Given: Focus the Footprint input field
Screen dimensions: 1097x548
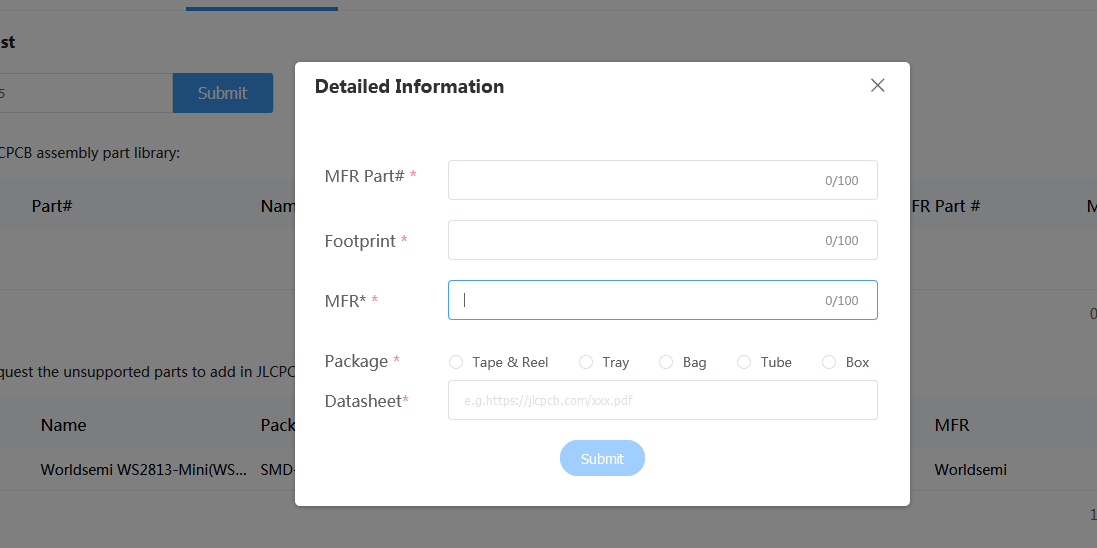Looking at the screenshot, I should click(663, 240).
